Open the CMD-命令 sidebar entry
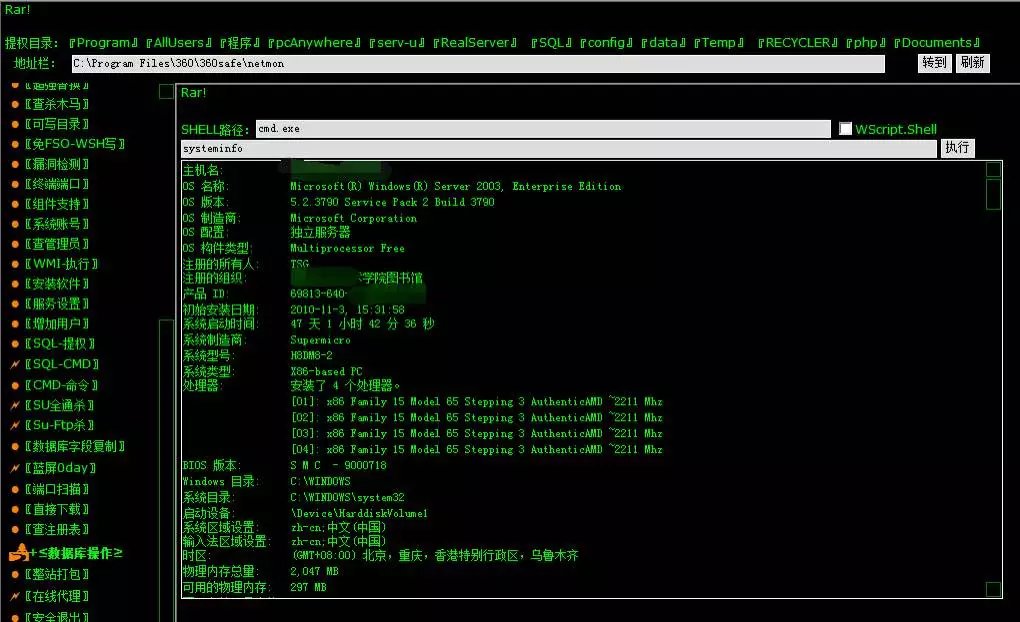 coord(61,385)
